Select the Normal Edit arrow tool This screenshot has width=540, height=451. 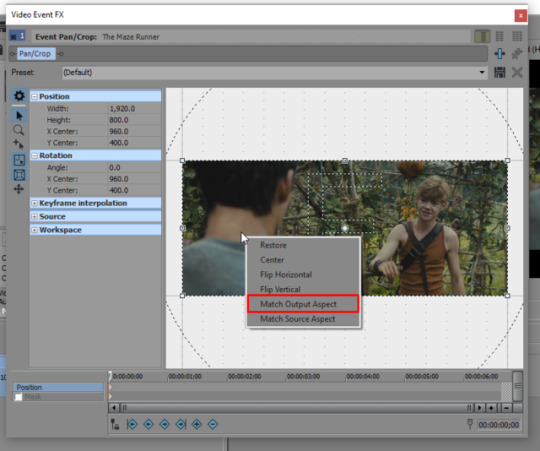19,116
